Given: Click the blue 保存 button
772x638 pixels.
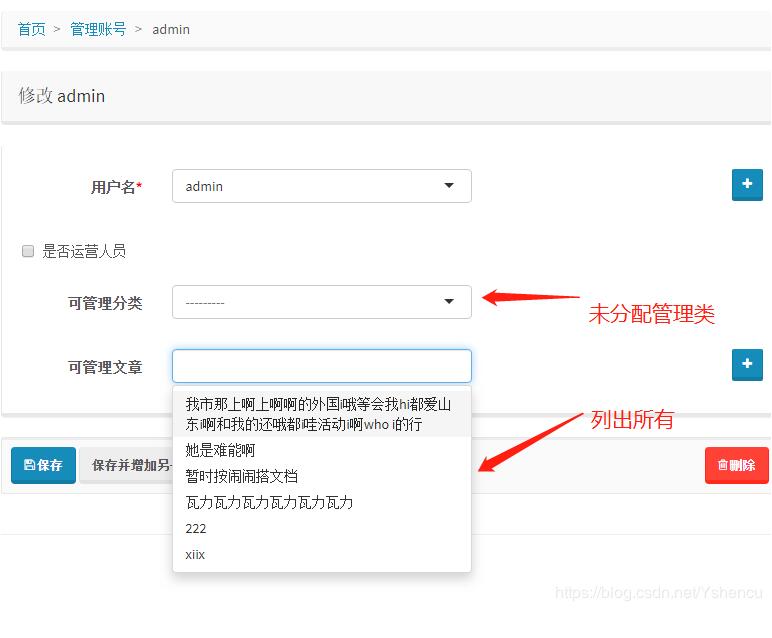Looking at the screenshot, I should tap(43, 465).
